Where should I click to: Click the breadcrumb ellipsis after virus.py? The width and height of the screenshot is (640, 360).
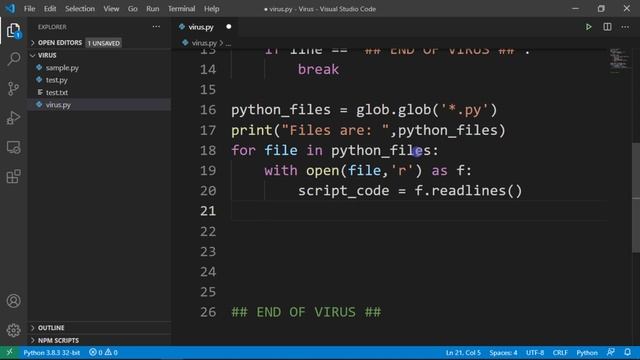228,43
